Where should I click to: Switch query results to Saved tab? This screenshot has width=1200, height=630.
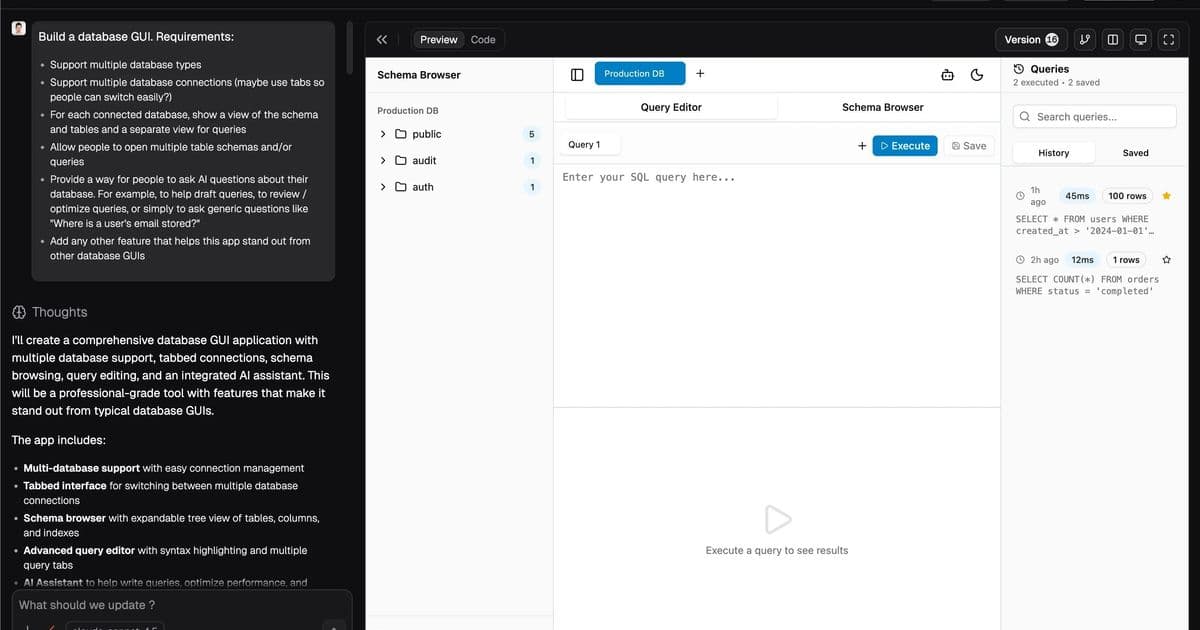[x=1135, y=152]
